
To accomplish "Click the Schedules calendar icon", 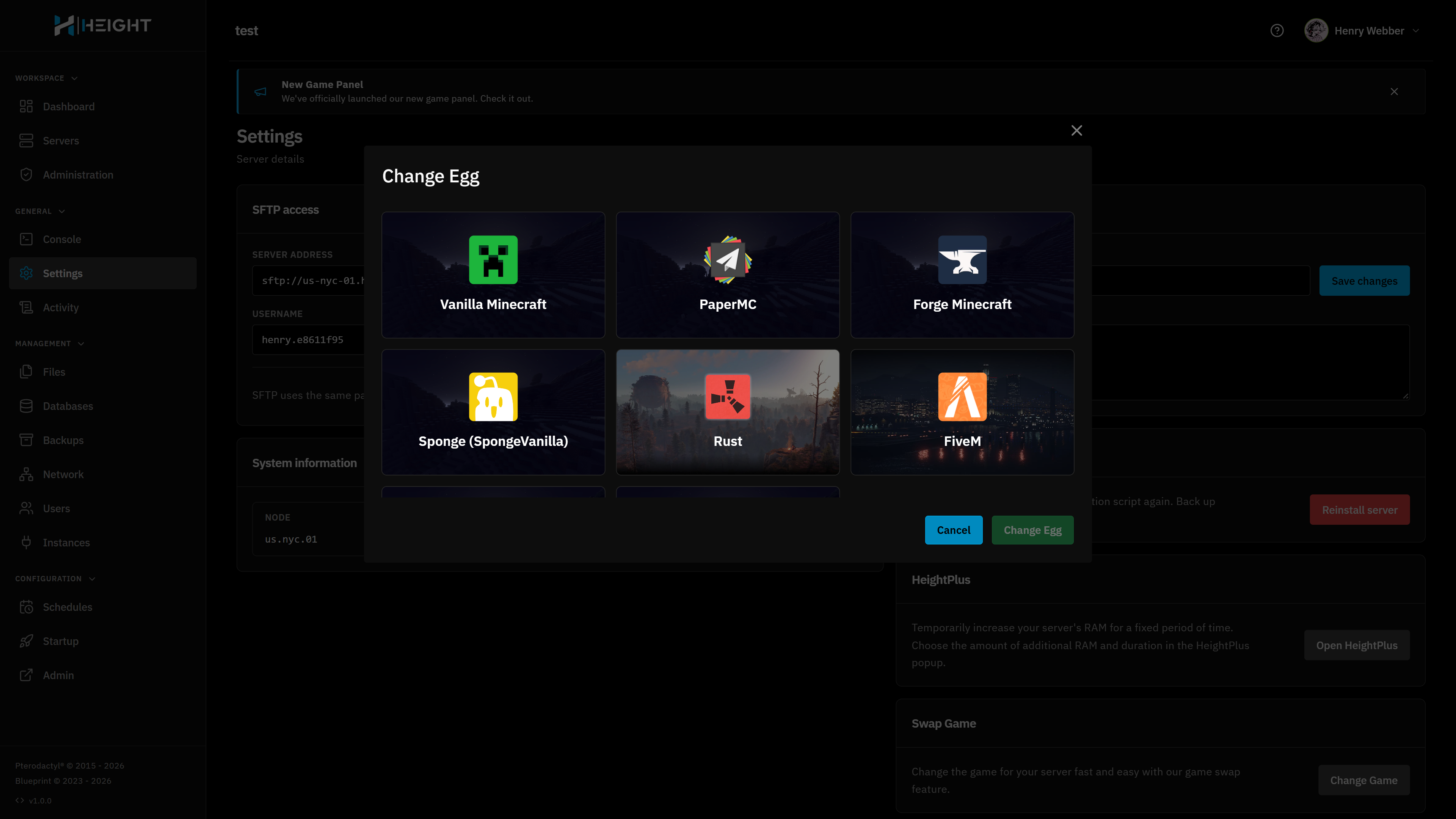I will point(26,607).
